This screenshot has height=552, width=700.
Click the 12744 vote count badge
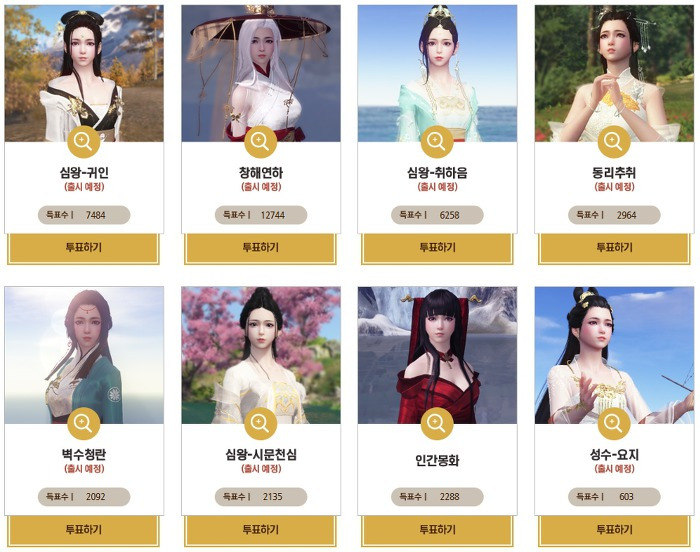click(x=261, y=215)
